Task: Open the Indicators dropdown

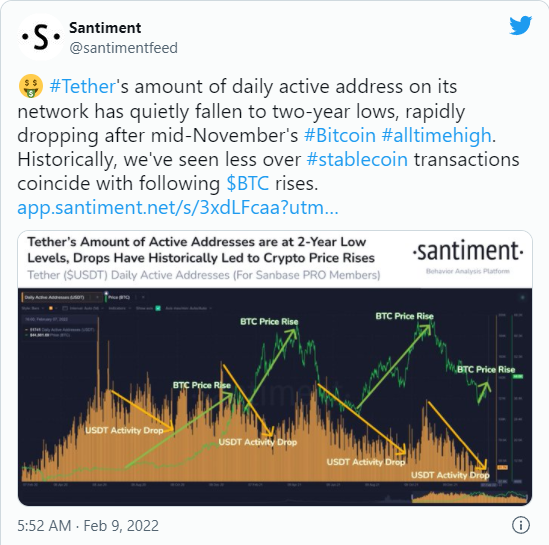Action: point(119,308)
